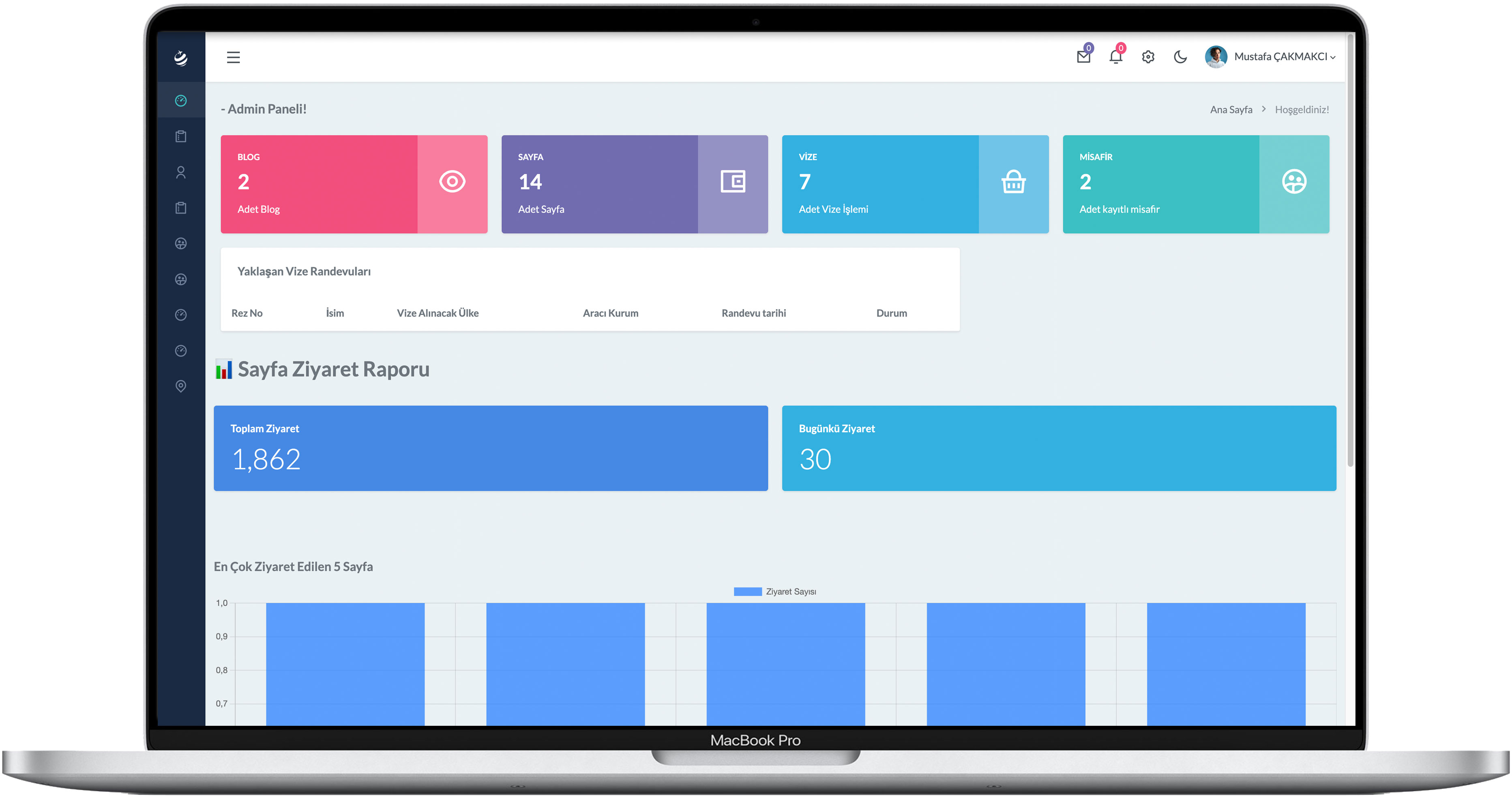Sort by Randevu tarihi column header
Image resolution: width=1512 pixels, height=796 pixels.
coord(753,313)
